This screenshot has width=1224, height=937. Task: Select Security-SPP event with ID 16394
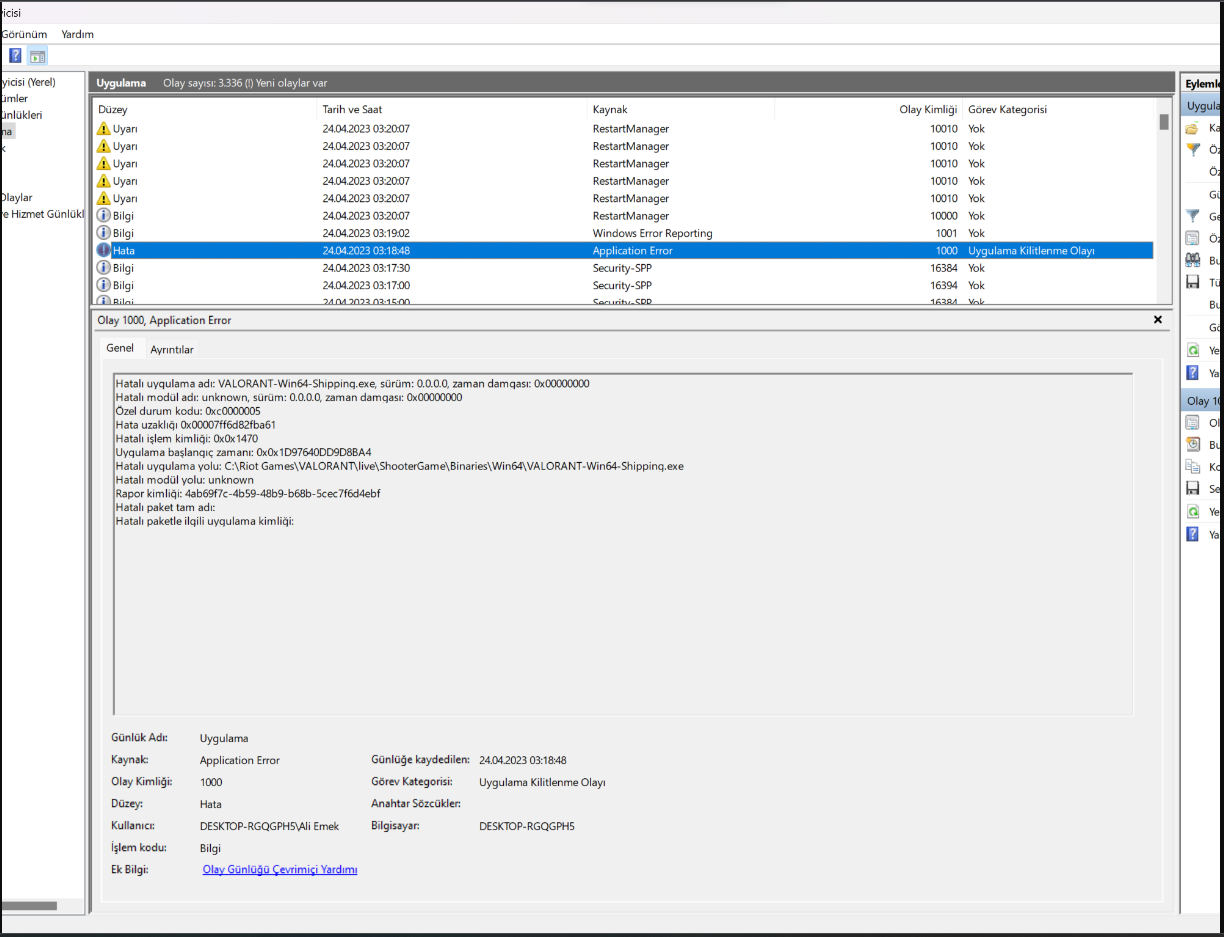(x=623, y=285)
